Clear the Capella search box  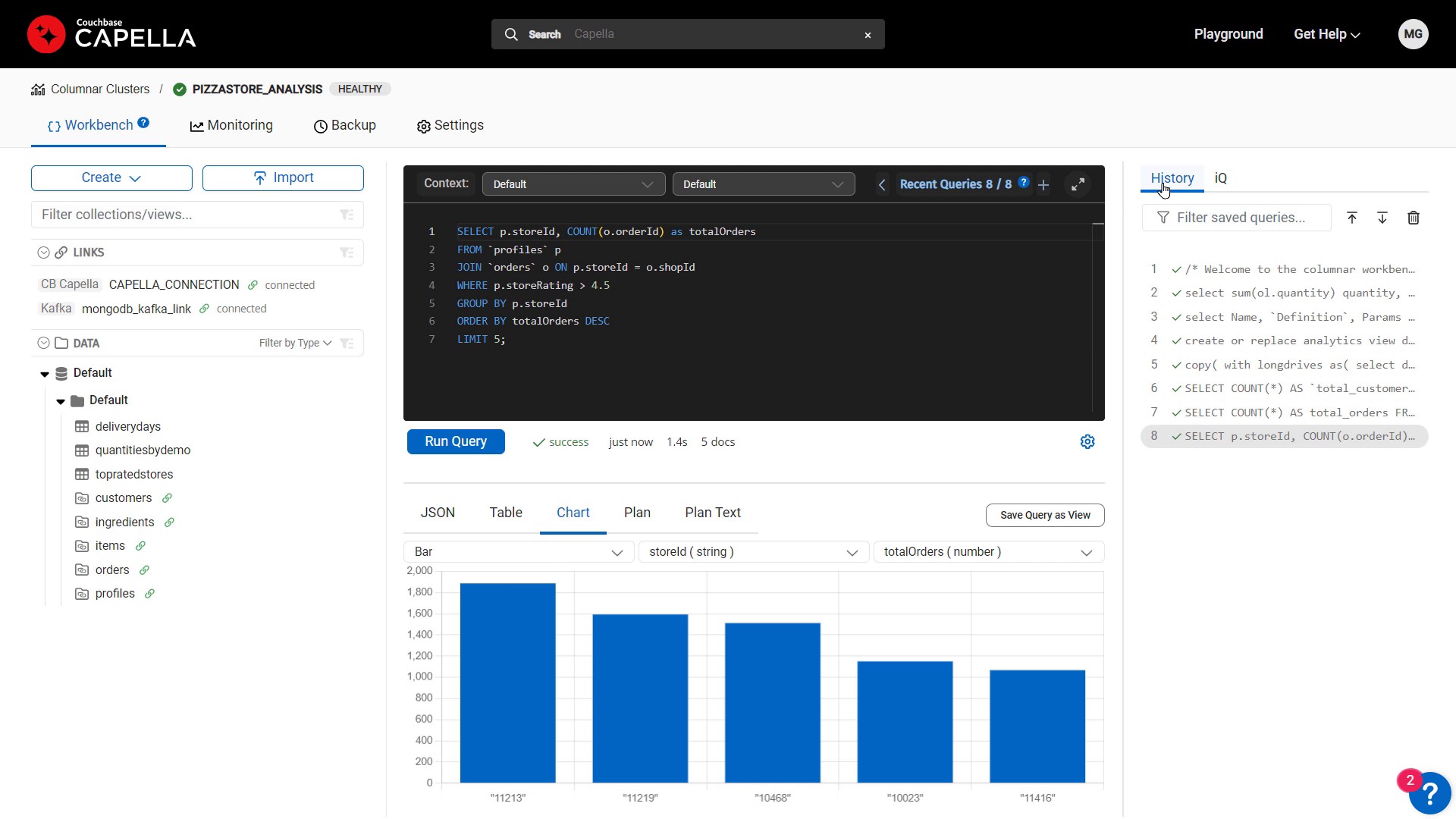868,35
